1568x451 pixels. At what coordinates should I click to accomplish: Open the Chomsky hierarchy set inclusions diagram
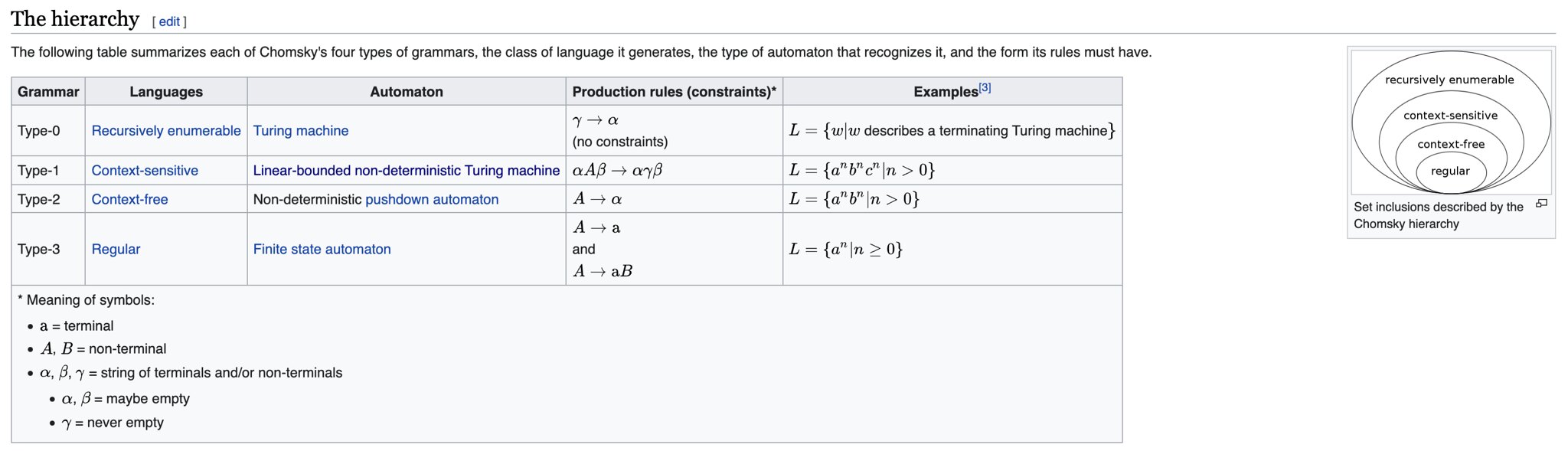[1451, 122]
